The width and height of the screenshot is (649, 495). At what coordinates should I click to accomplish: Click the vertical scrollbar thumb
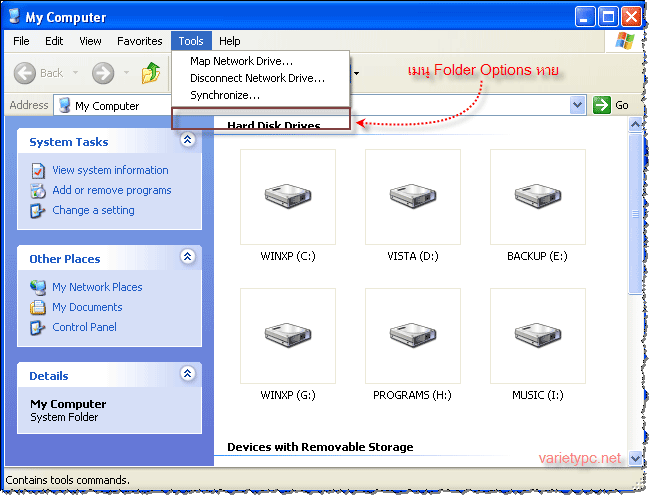(x=635, y=214)
